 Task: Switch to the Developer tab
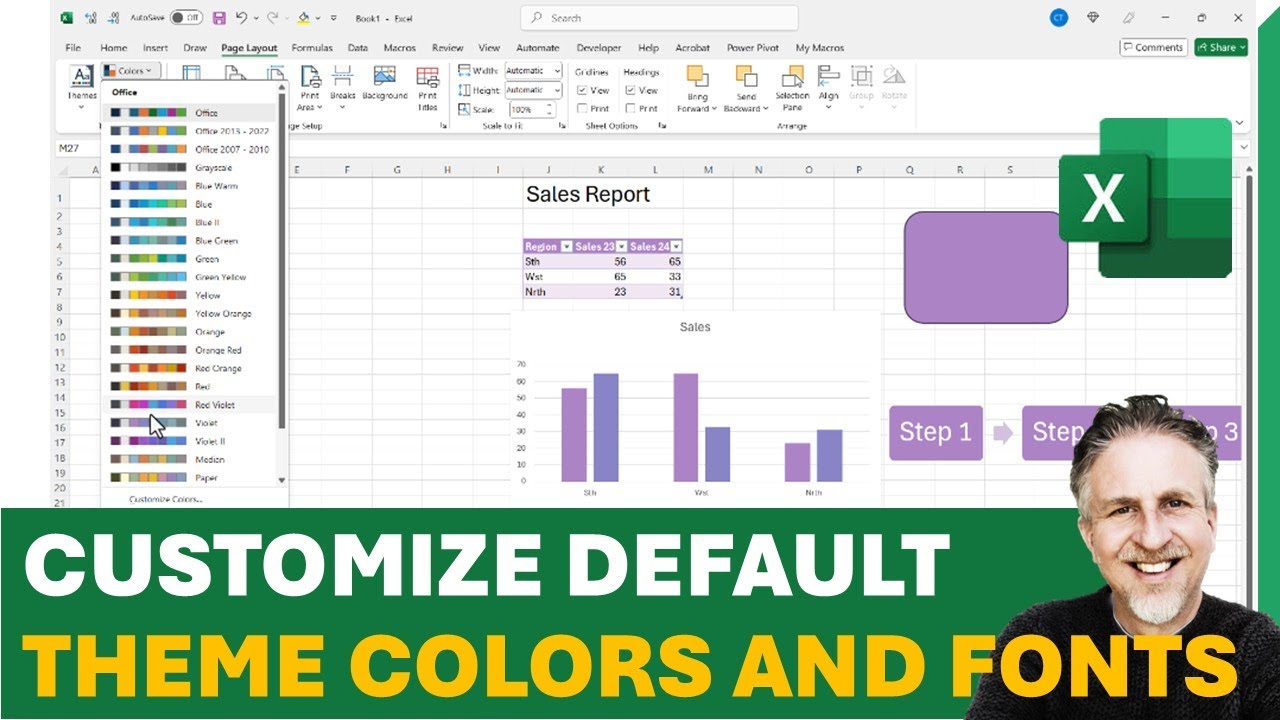[x=599, y=48]
